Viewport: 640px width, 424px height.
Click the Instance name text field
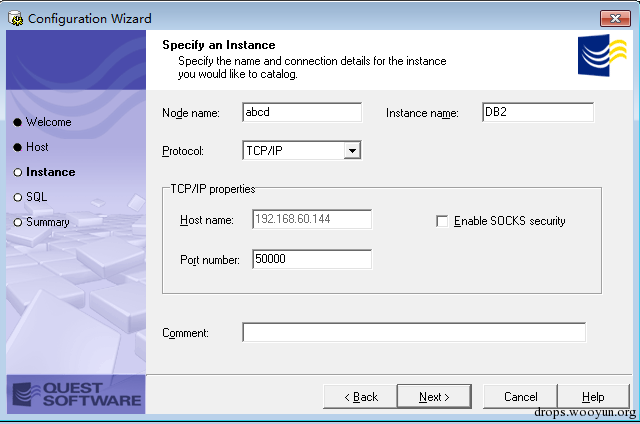tap(537, 112)
